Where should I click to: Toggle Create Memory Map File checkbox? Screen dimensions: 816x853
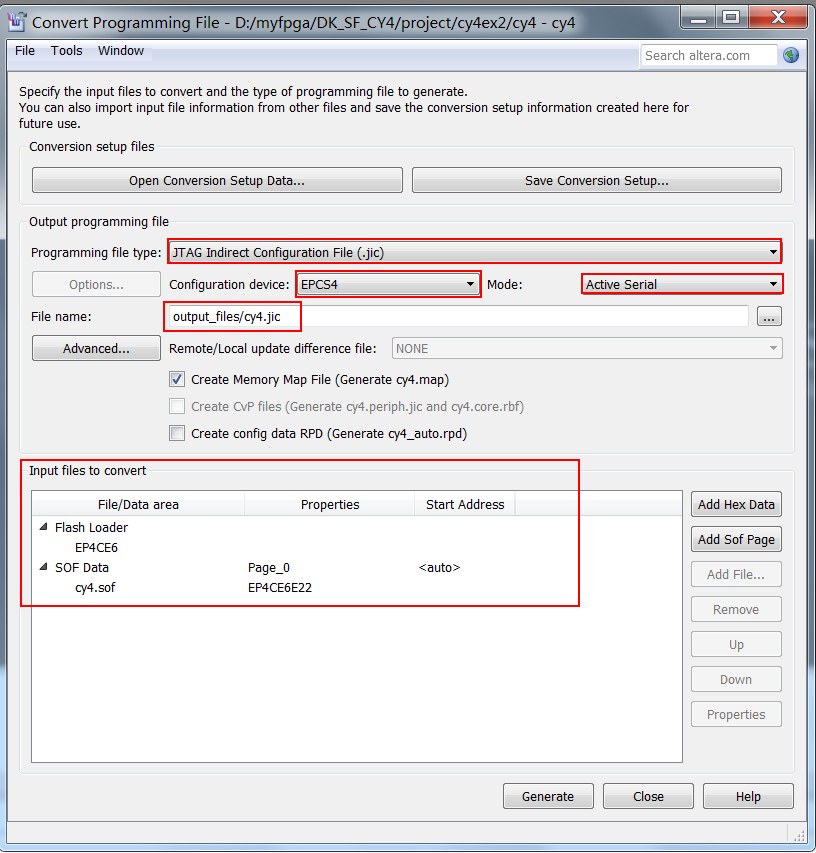(177, 380)
